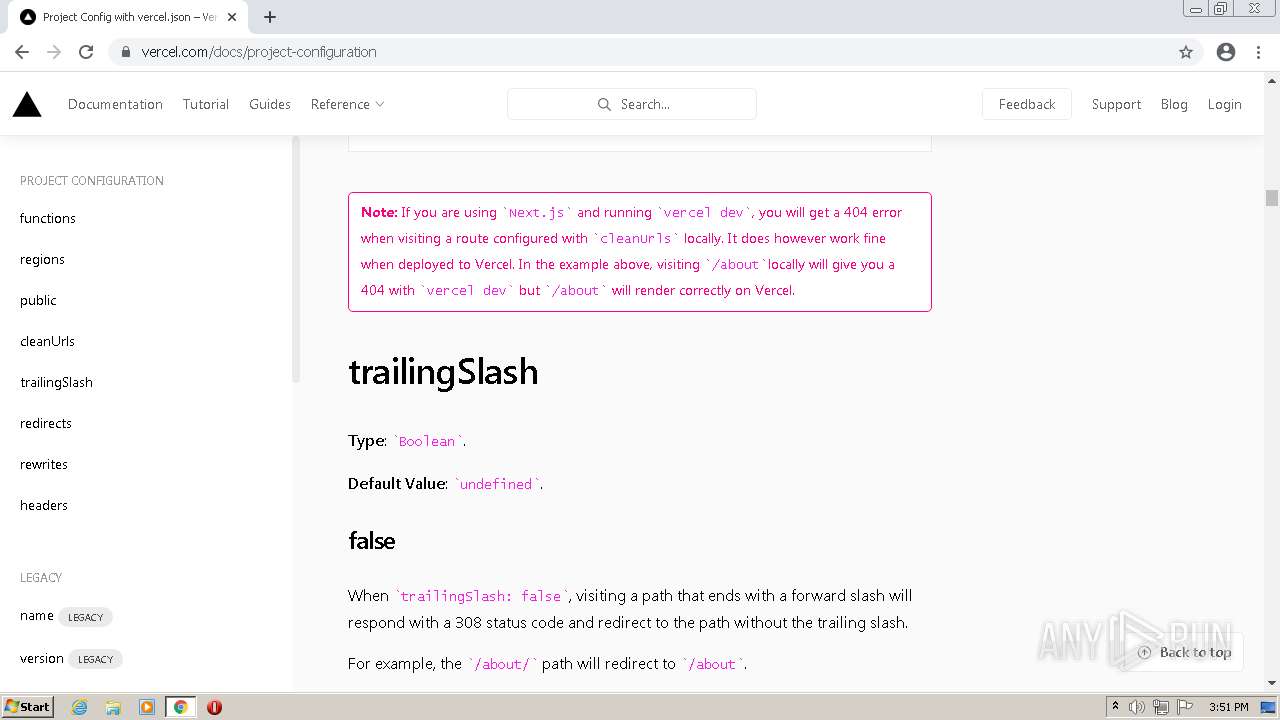1280x720 pixels.
Task: Click the network tray icon
Action: [1160, 707]
